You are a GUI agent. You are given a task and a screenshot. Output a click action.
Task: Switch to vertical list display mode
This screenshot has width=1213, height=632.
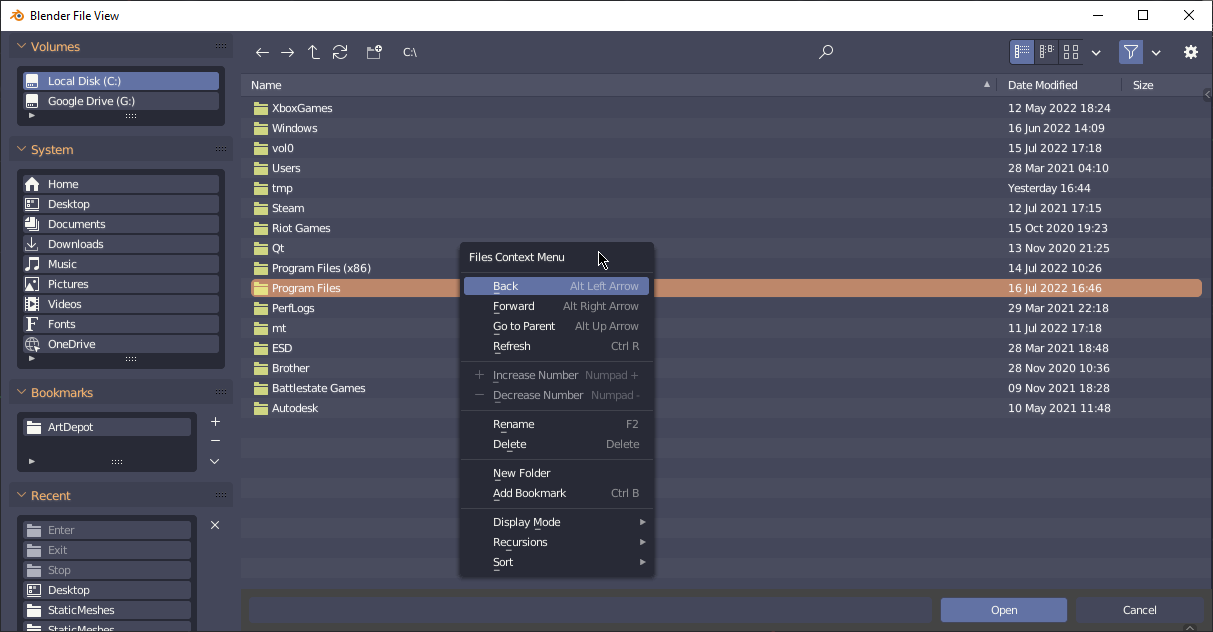click(x=1022, y=52)
